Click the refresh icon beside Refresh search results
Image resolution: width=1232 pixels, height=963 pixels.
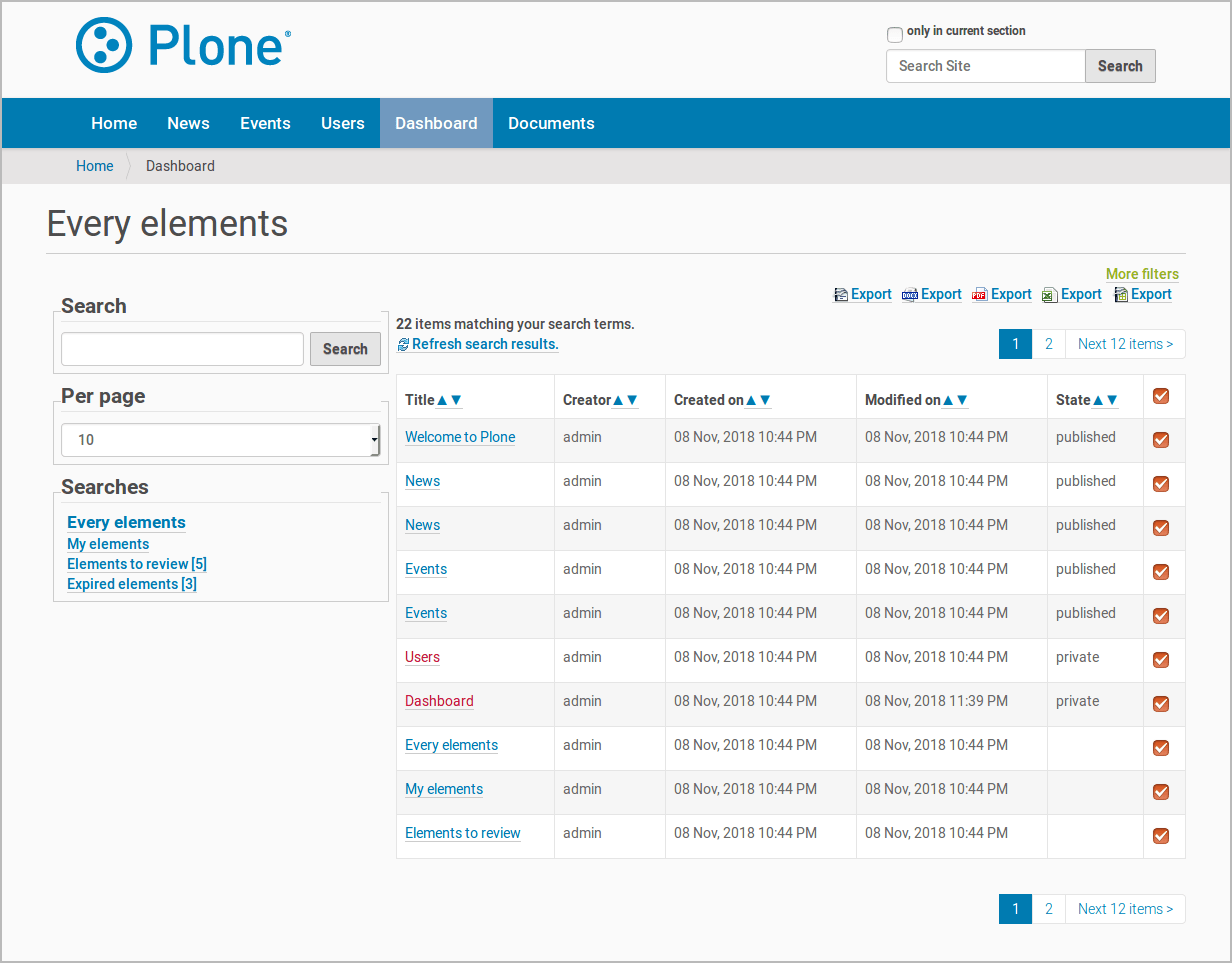[x=403, y=345]
